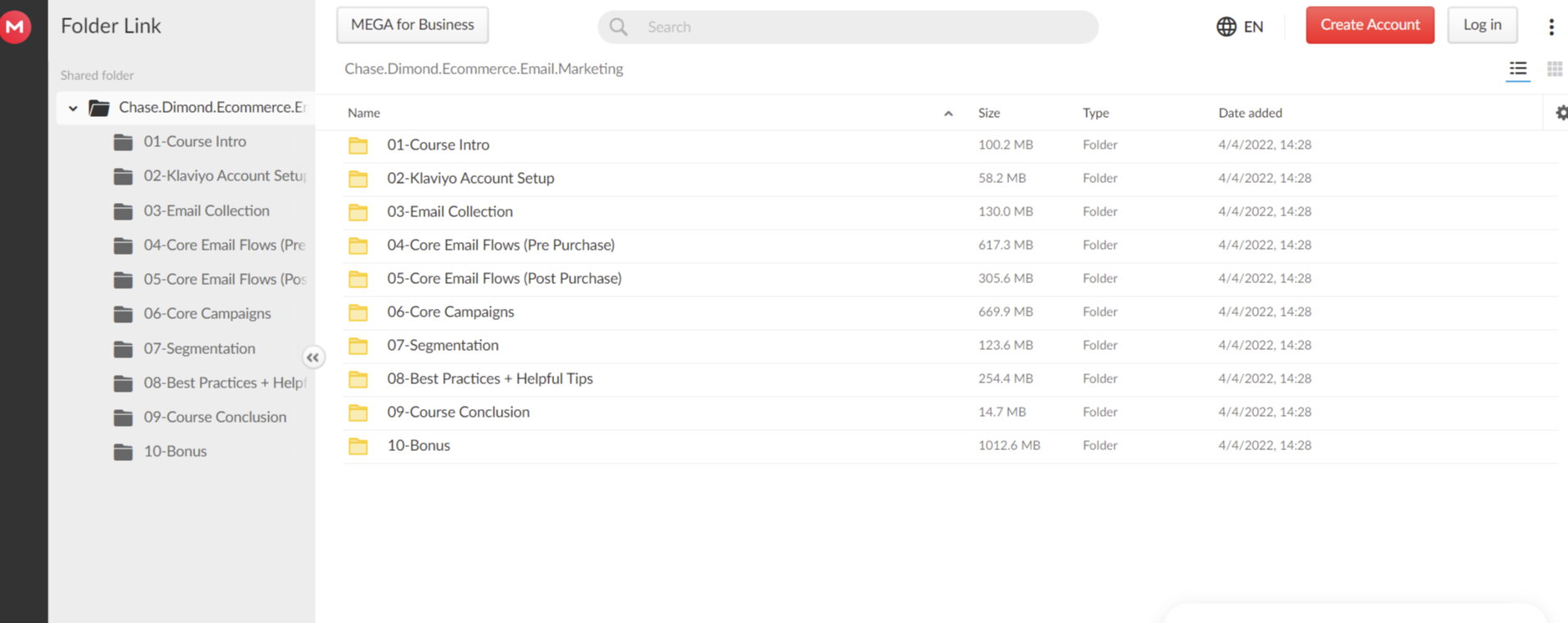The height and width of the screenshot is (623, 1568).
Task: Click folder icon of 03-Email Collection row
Action: pyautogui.click(x=358, y=212)
